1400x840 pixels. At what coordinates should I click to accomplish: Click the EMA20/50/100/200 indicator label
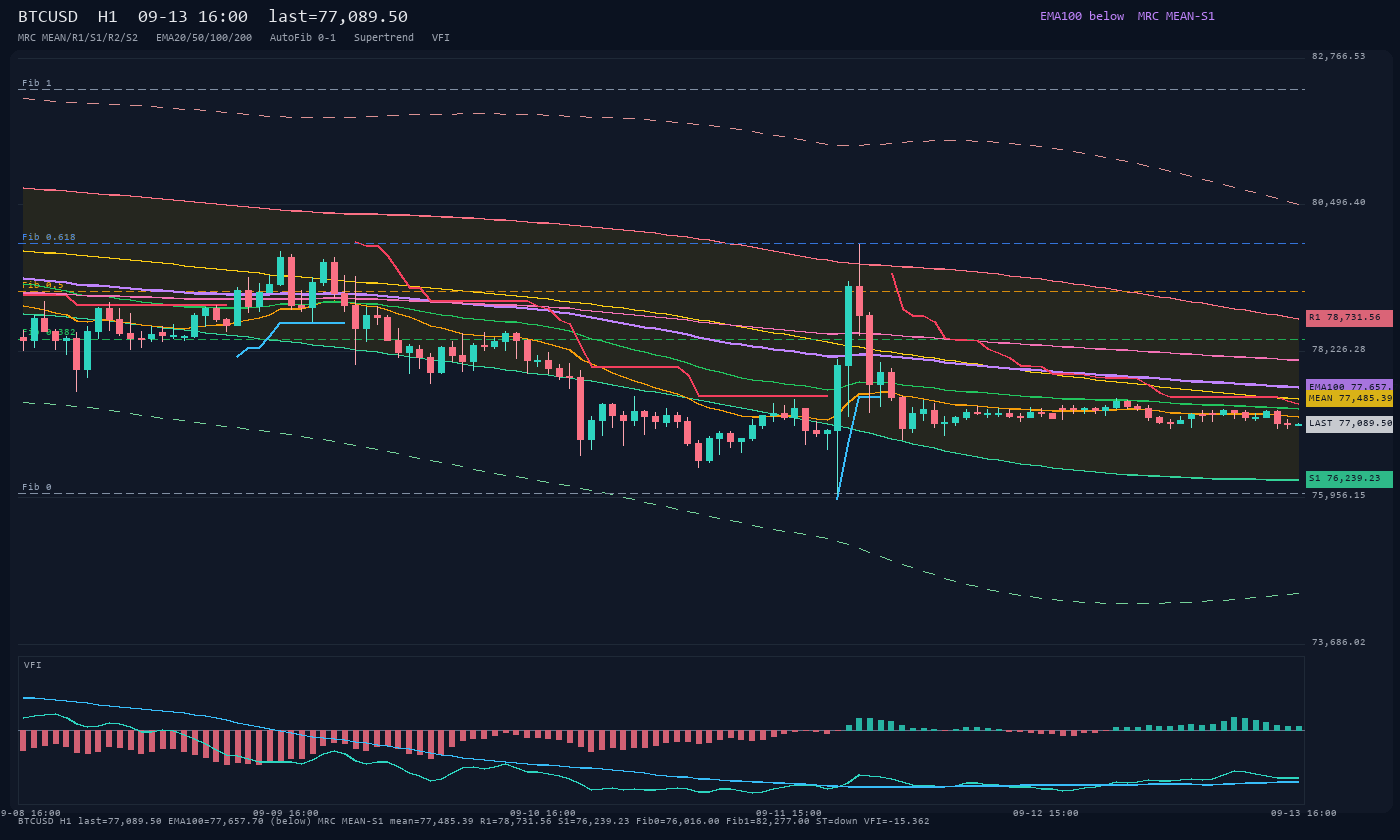pyautogui.click(x=204, y=38)
